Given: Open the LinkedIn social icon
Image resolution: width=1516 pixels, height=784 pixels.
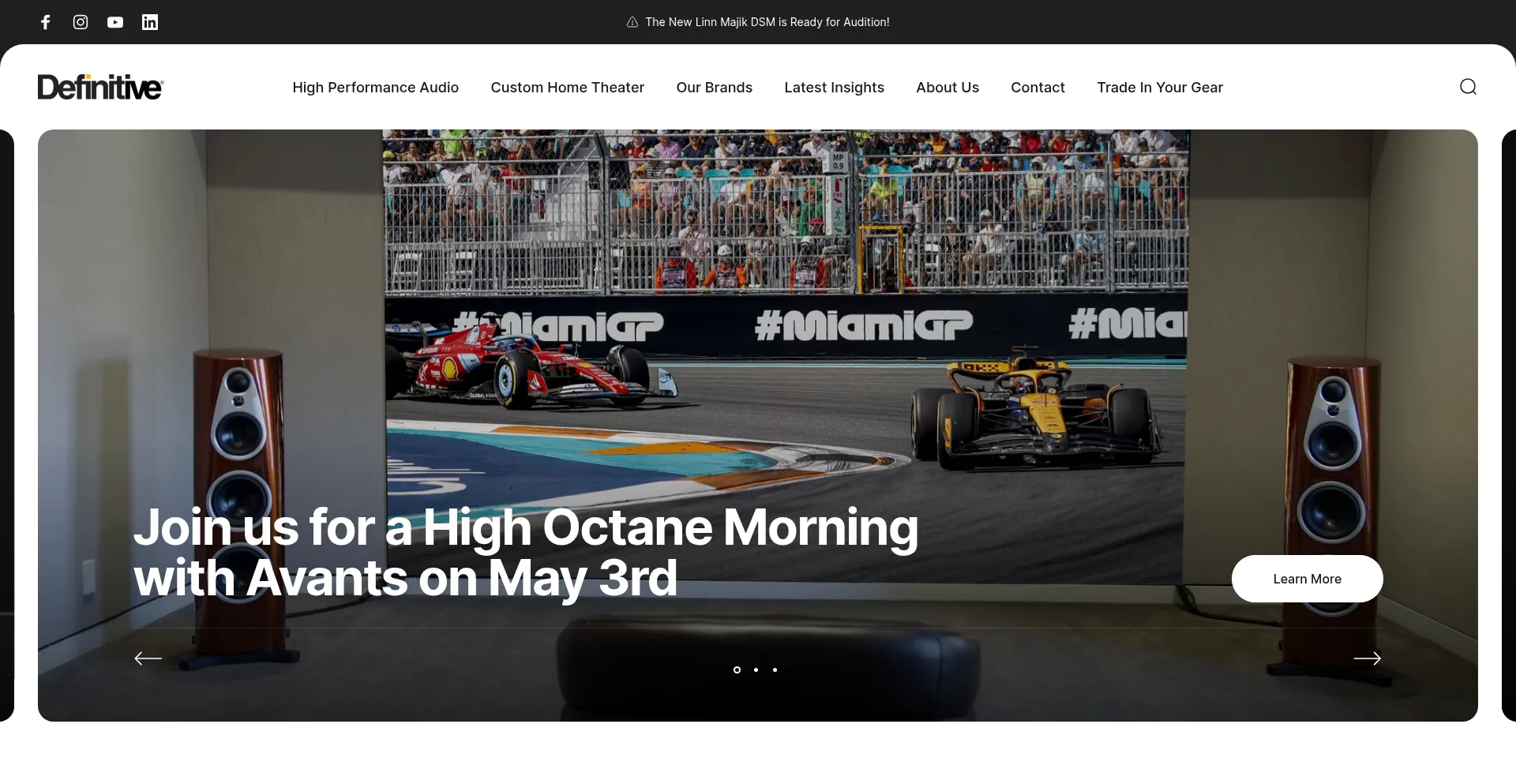Looking at the screenshot, I should click(150, 22).
